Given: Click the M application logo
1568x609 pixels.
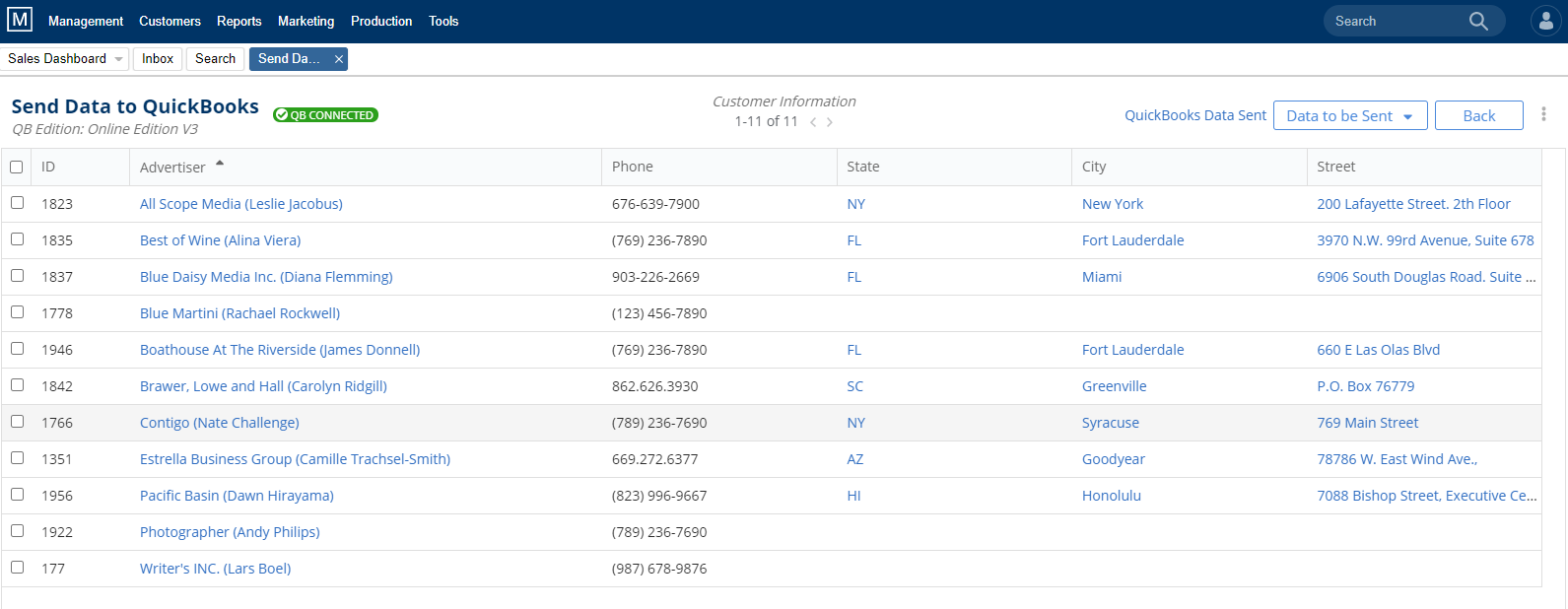Looking at the screenshot, I should [20, 20].
